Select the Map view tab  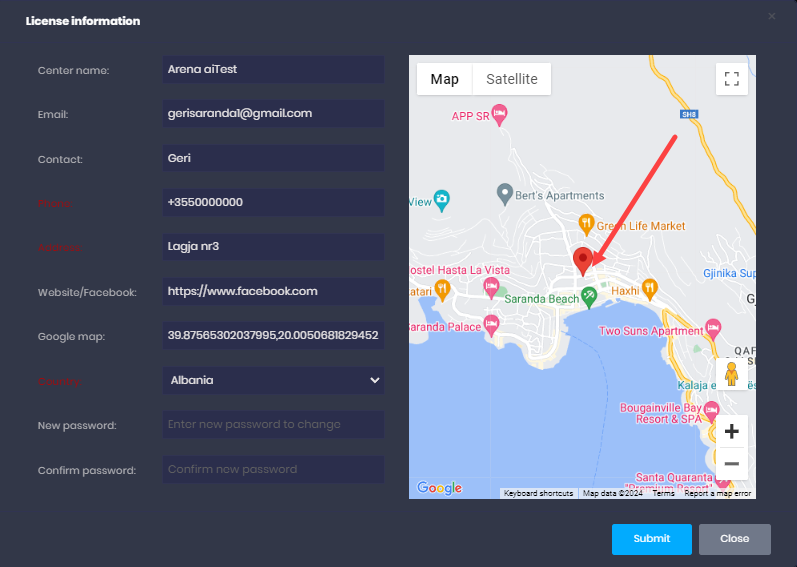coord(444,79)
